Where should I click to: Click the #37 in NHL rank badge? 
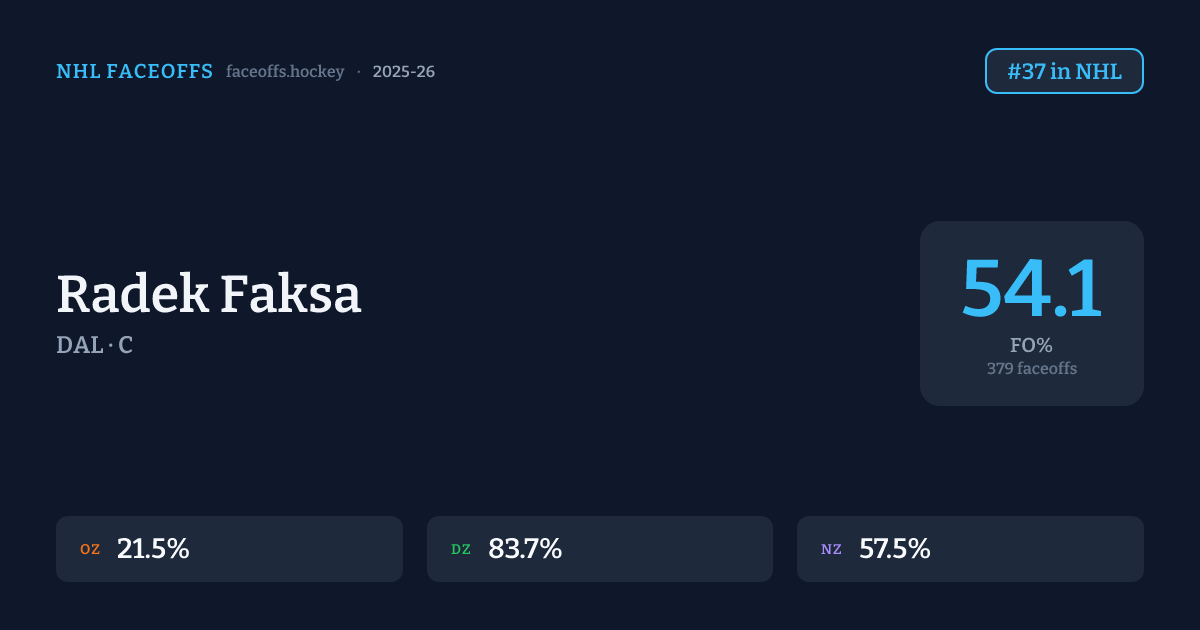(1064, 71)
